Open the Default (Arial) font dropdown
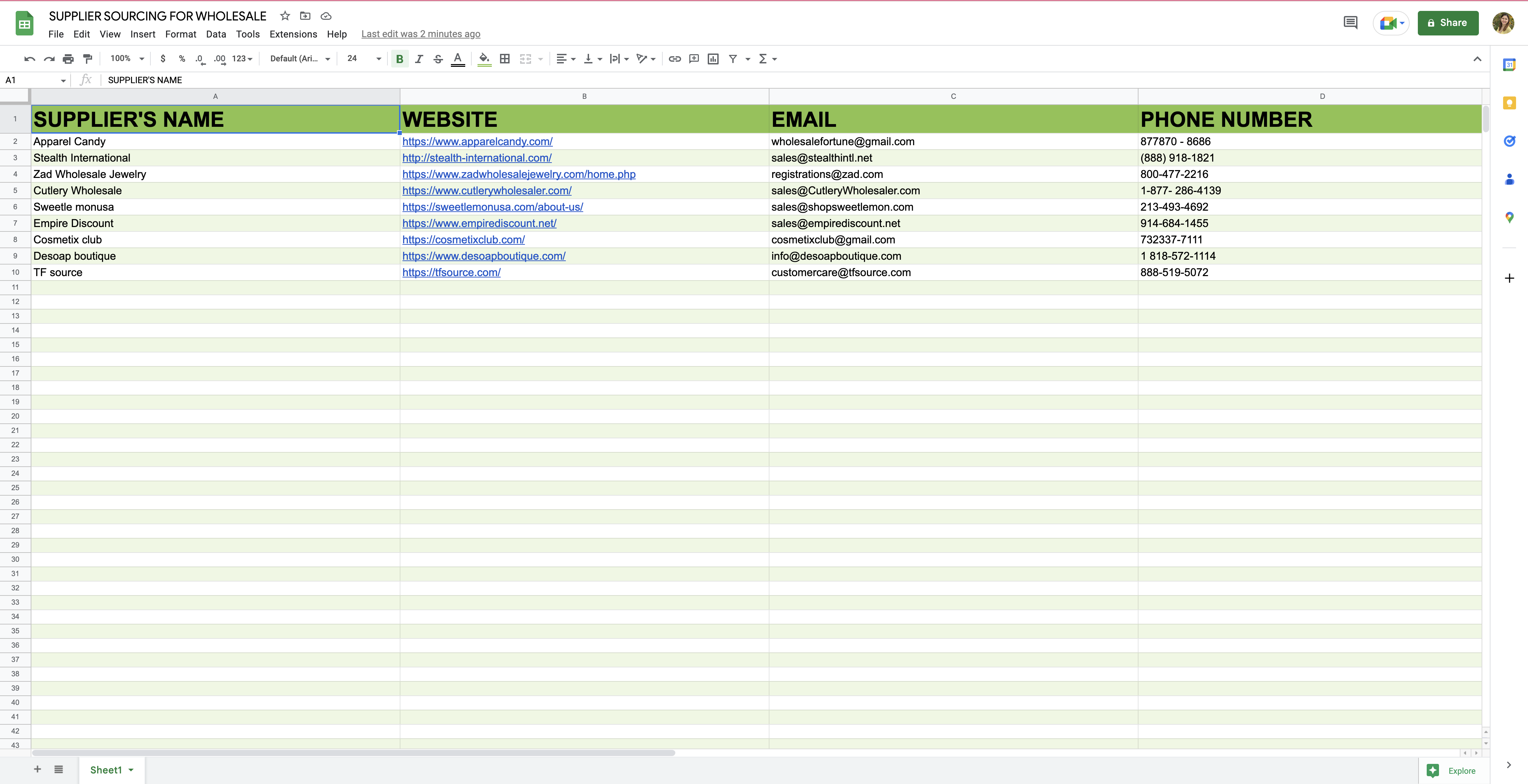Viewport: 1528px width, 784px height. coord(299,59)
